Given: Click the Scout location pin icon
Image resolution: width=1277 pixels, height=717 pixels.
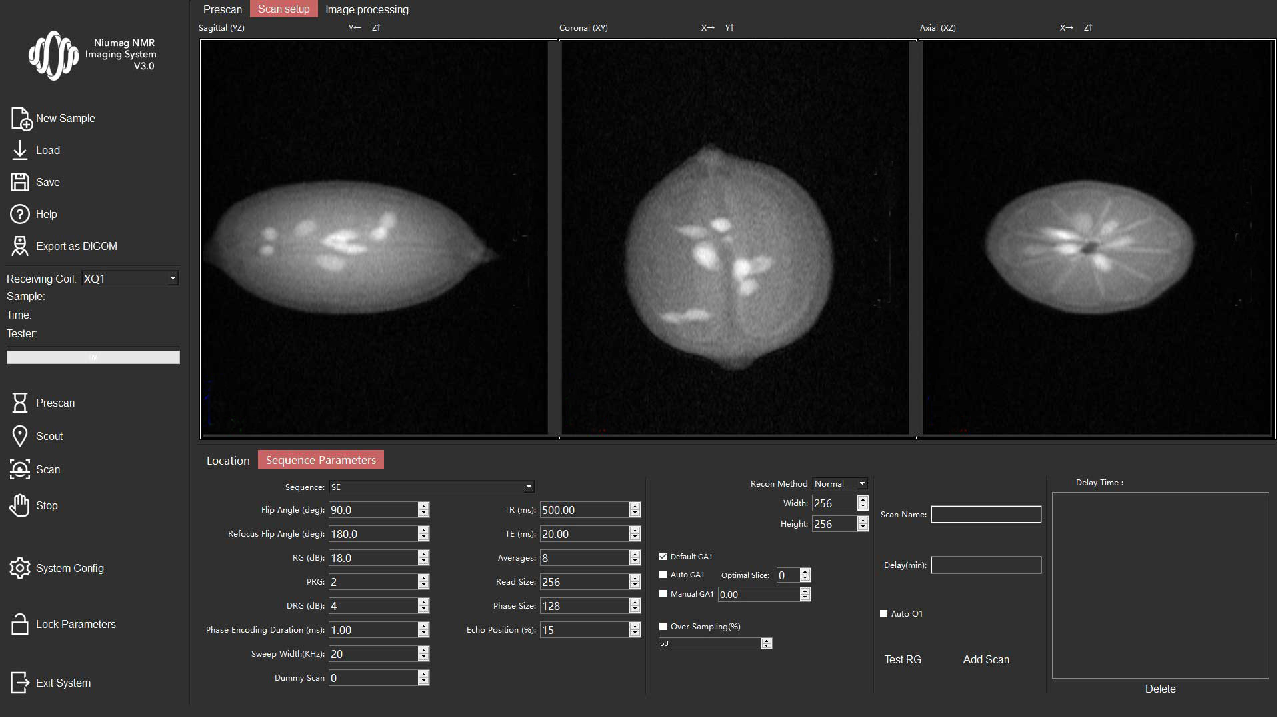Looking at the screenshot, I should 20,436.
